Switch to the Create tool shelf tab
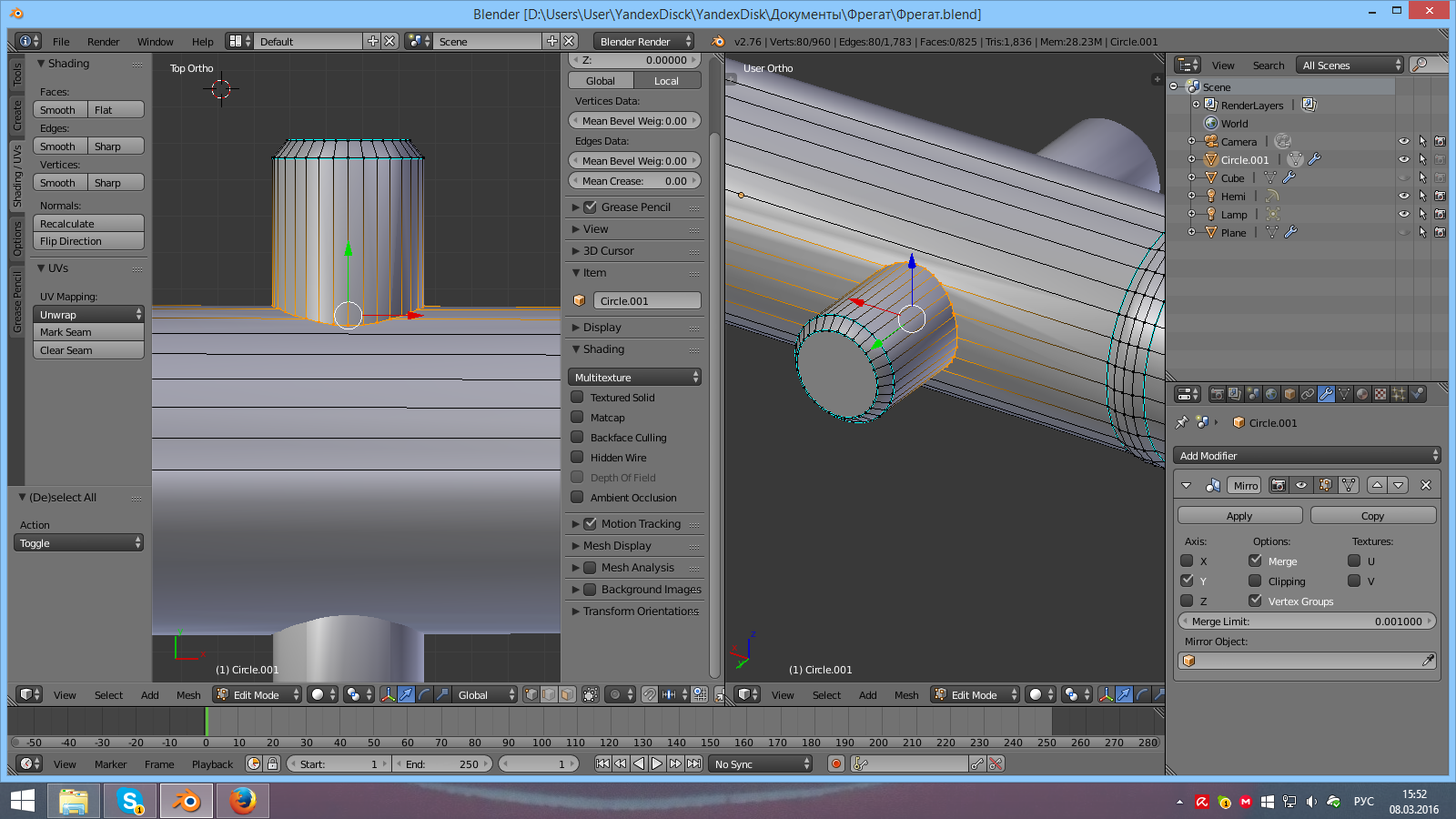This screenshot has width=1456, height=819. pos(16,116)
